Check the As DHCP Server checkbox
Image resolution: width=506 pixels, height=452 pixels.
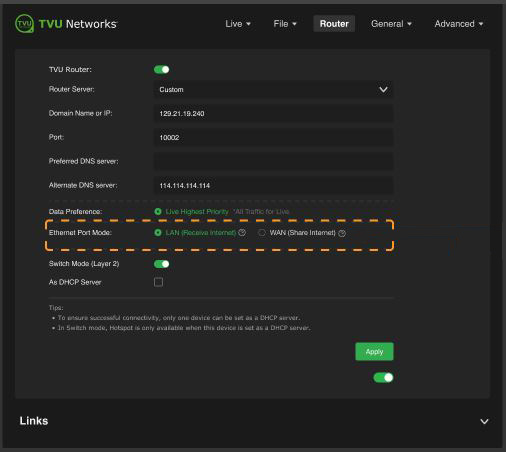(158, 282)
